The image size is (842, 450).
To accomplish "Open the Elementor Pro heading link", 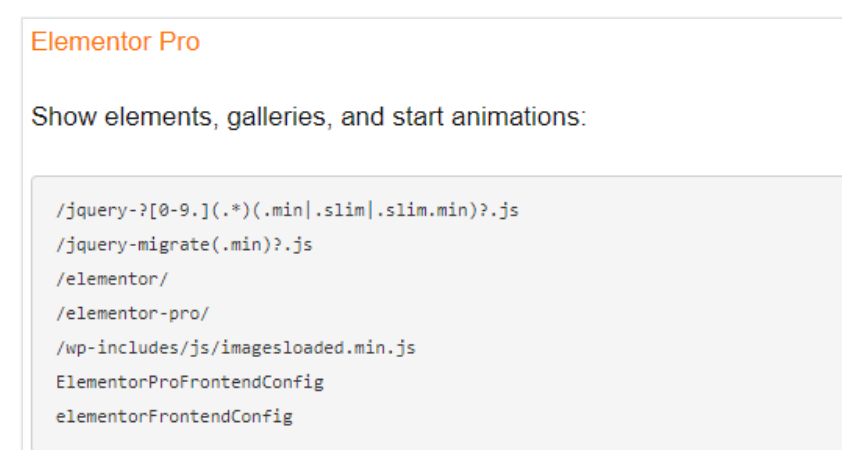I will click(115, 42).
